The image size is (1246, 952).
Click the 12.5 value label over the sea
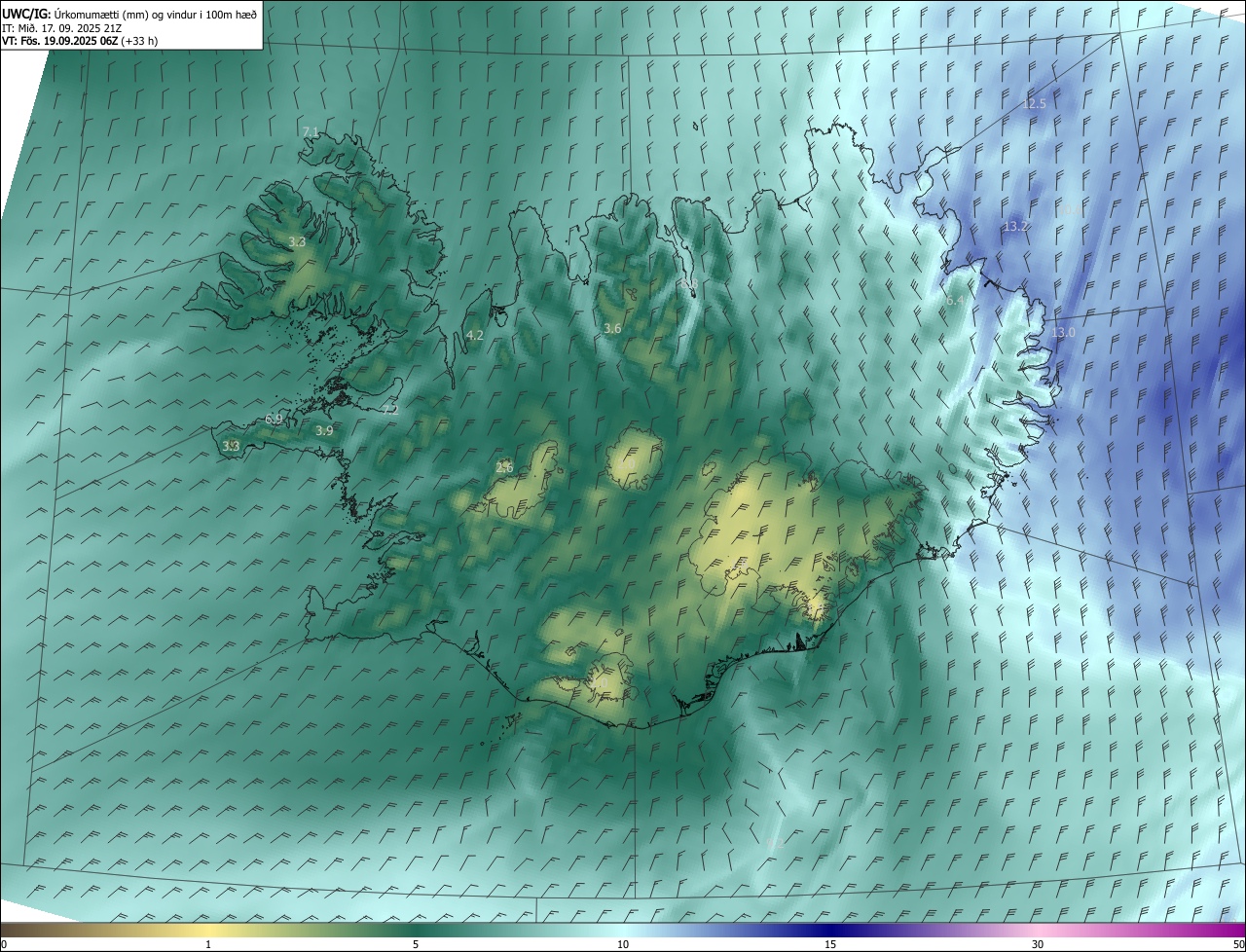coord(1034,103)
